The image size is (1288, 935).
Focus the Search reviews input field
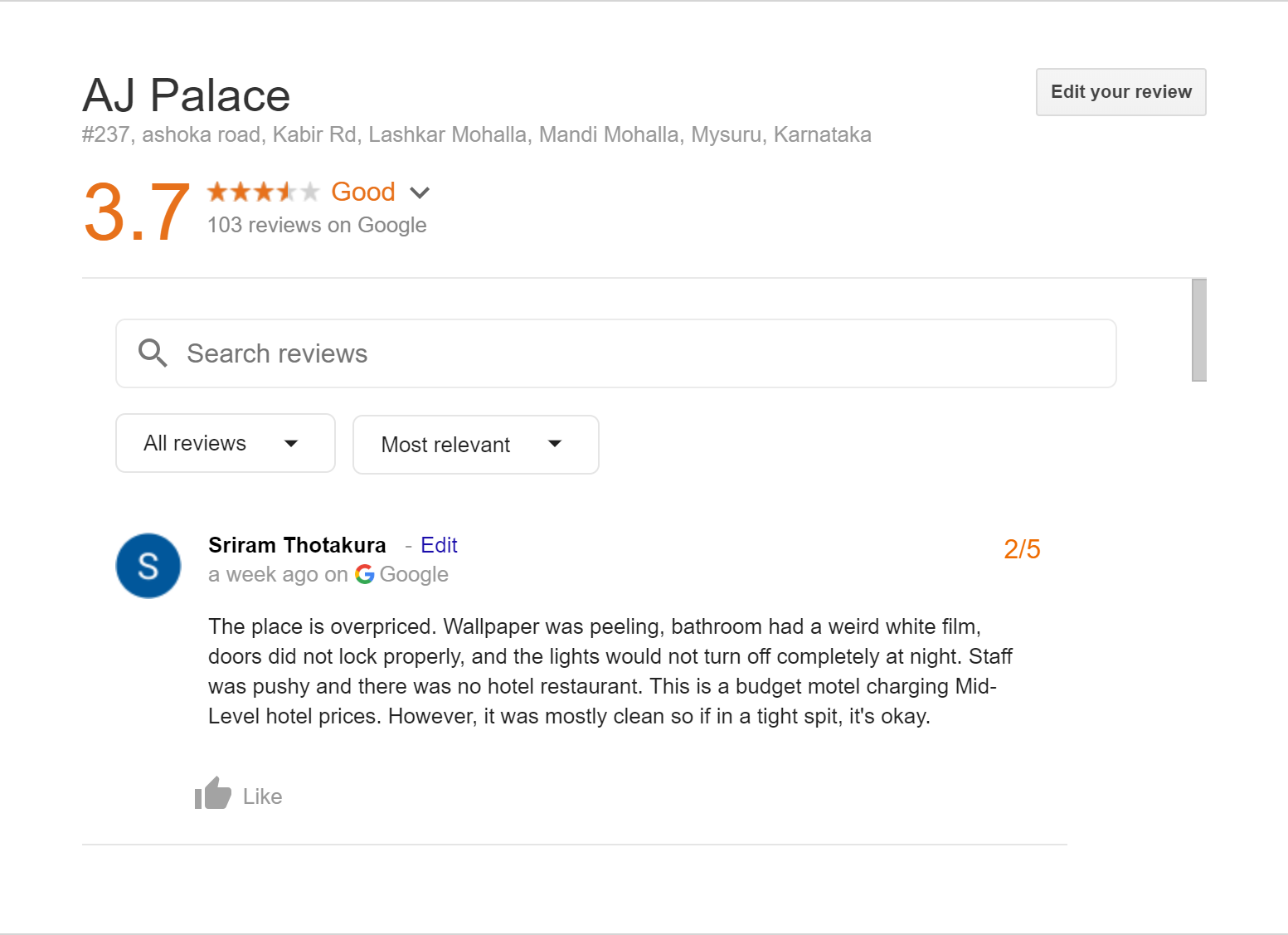pyautogui.click(x=616, y=353)
